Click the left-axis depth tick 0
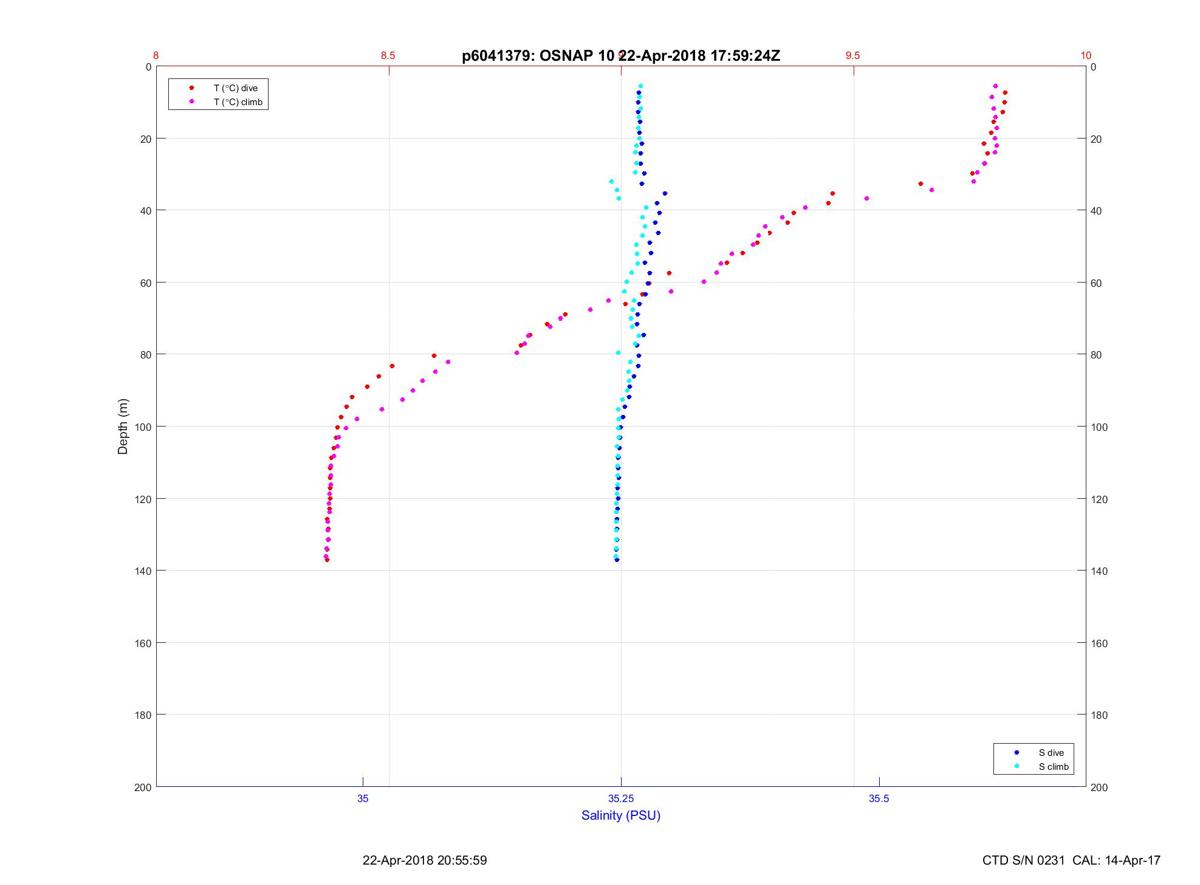This screenshot has height=885, width=1200. tap(148, 67)
